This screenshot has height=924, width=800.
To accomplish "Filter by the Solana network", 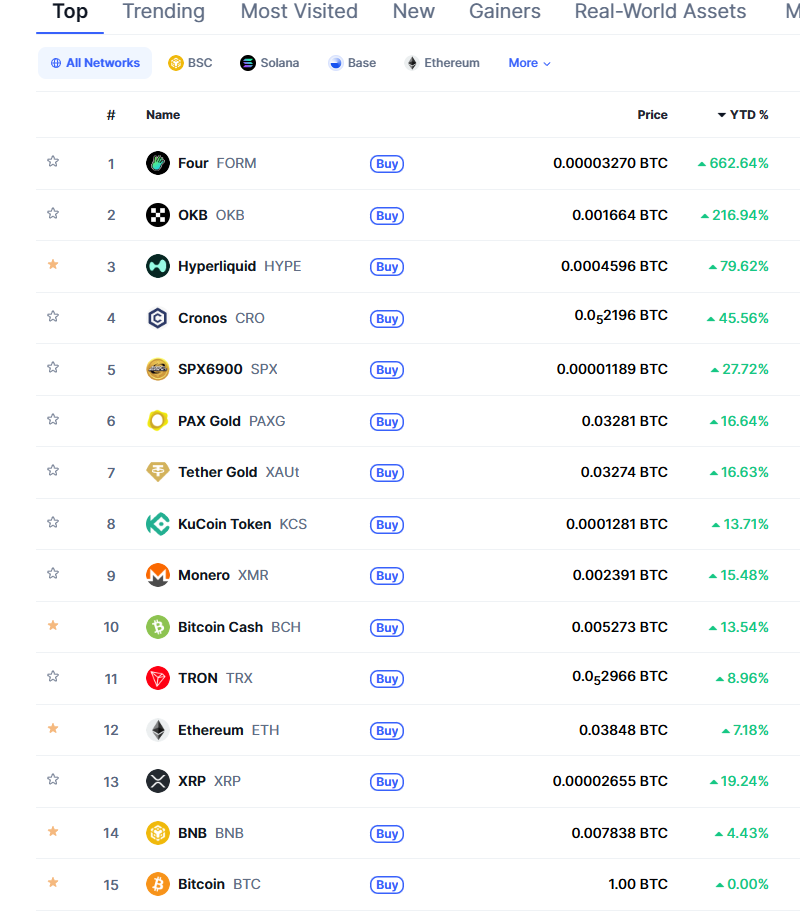I will coord(270,63).
